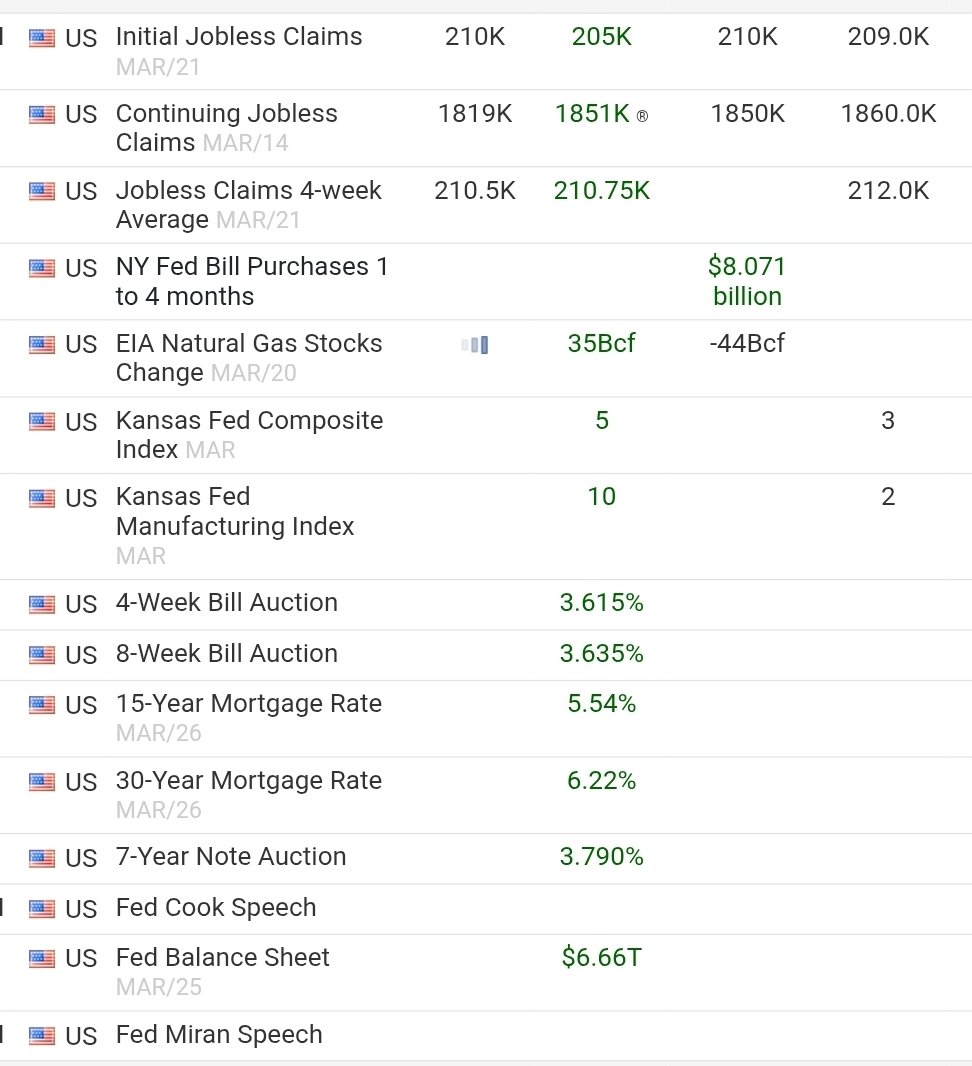Open 7-Year Note Auction link
The height and width of the screenshot is (1066, 972).
tap(231, 857)
